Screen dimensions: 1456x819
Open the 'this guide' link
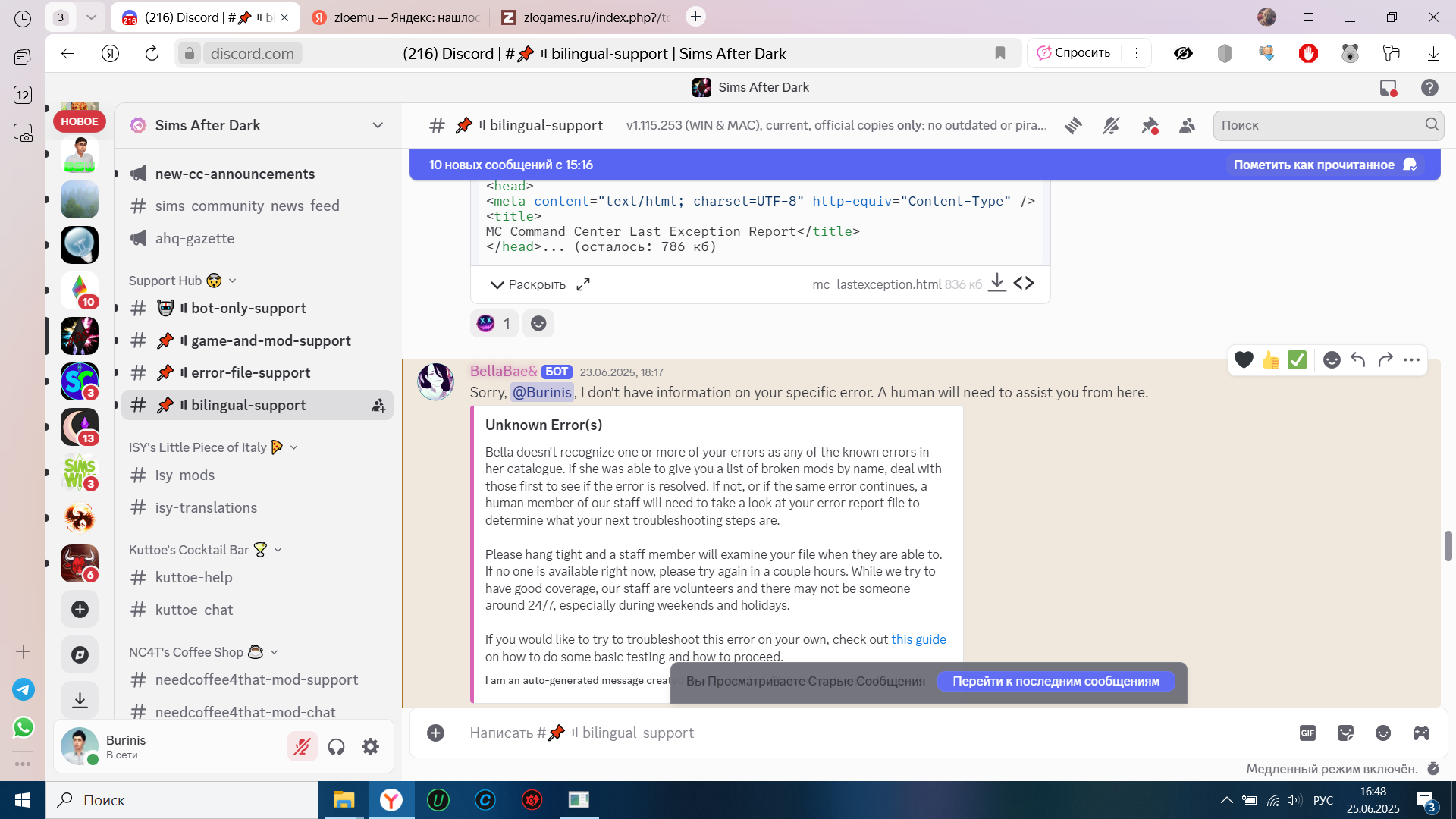(x=918, y=639)
